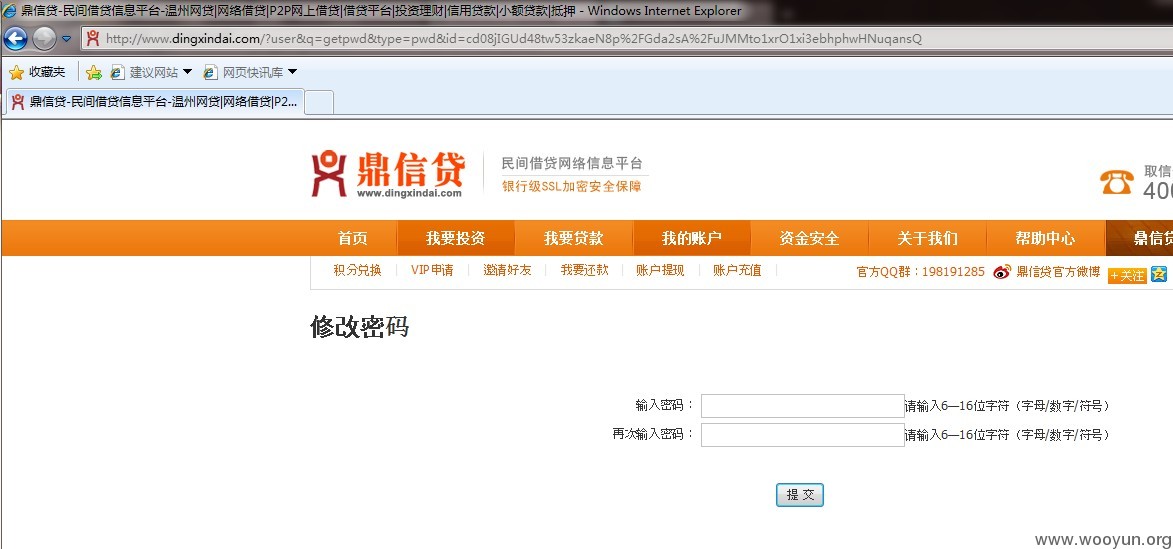Click the site favicon in address bar
This screenshot has height=549, width=1173.
[x=93, y=39]
